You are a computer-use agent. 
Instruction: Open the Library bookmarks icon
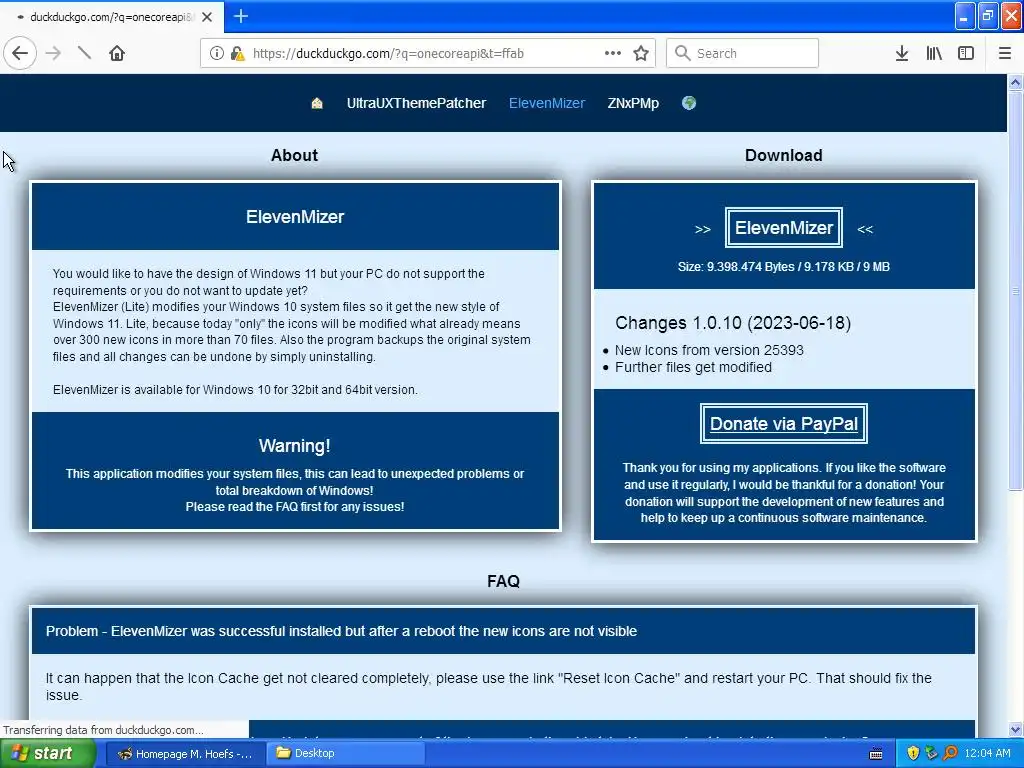(x=934, y=53)
